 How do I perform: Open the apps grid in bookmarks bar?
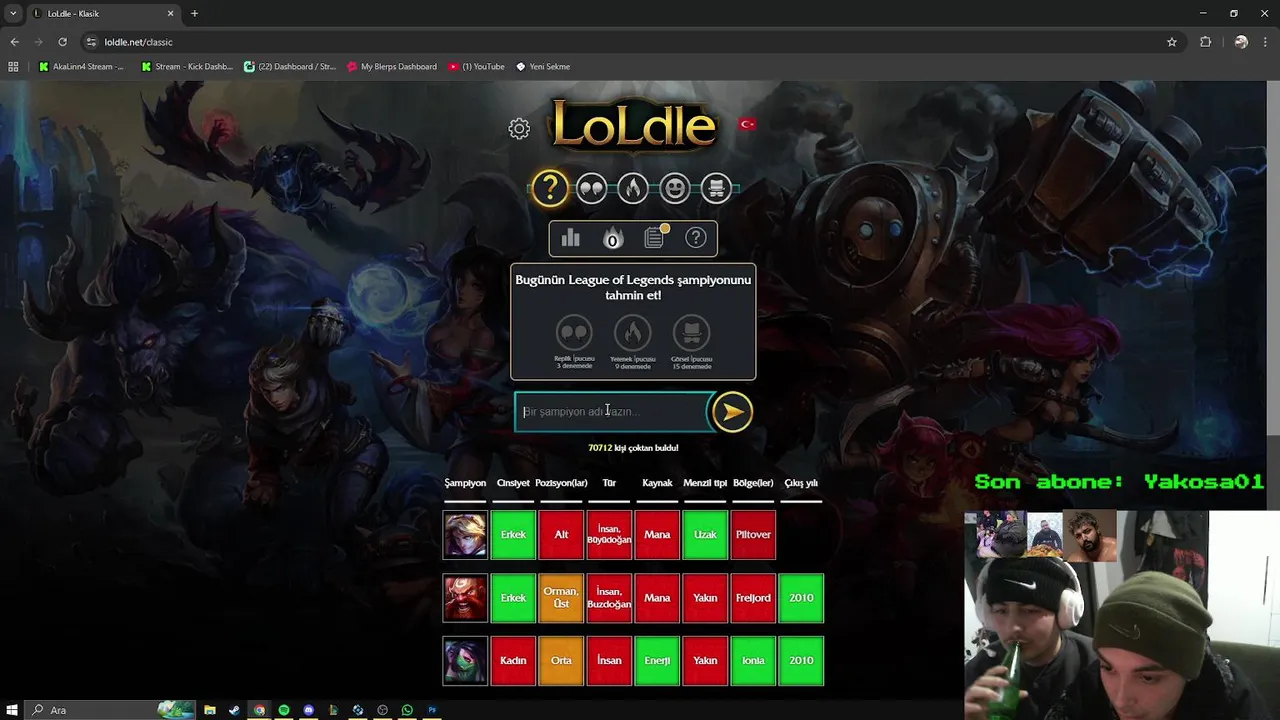tap(13, 67)
